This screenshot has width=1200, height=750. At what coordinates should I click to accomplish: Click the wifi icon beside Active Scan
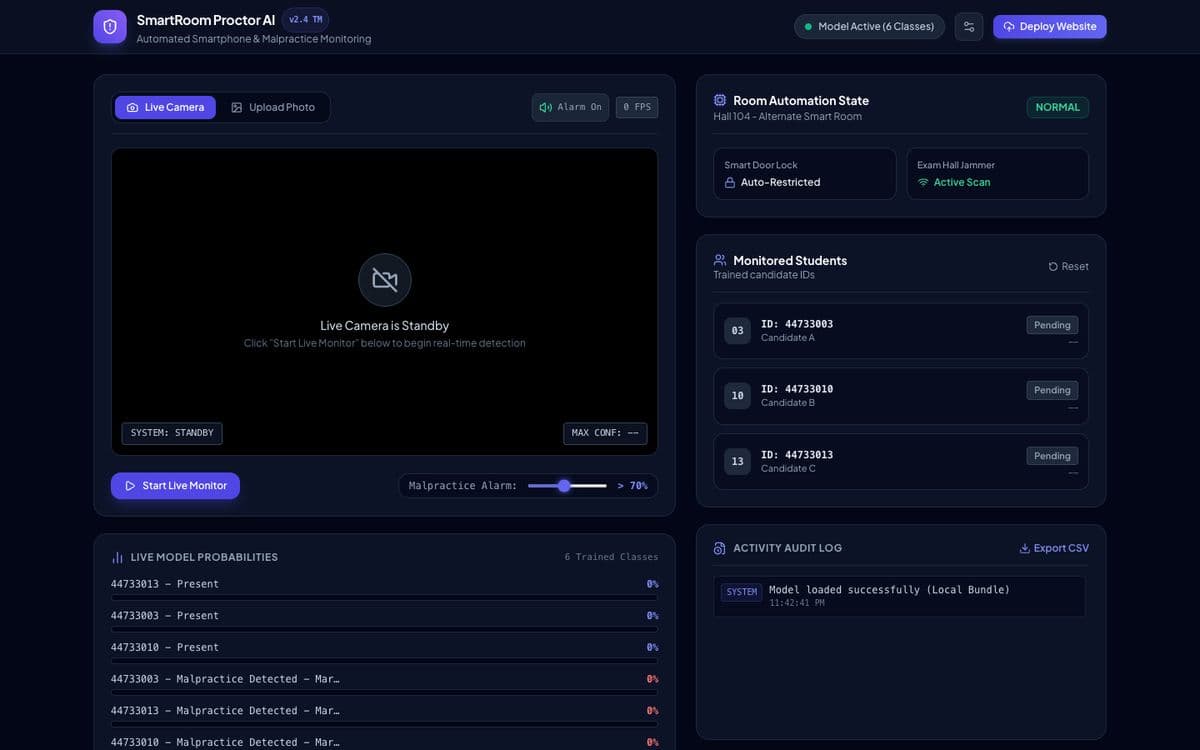pyautogui.click(x=923, y=182)
